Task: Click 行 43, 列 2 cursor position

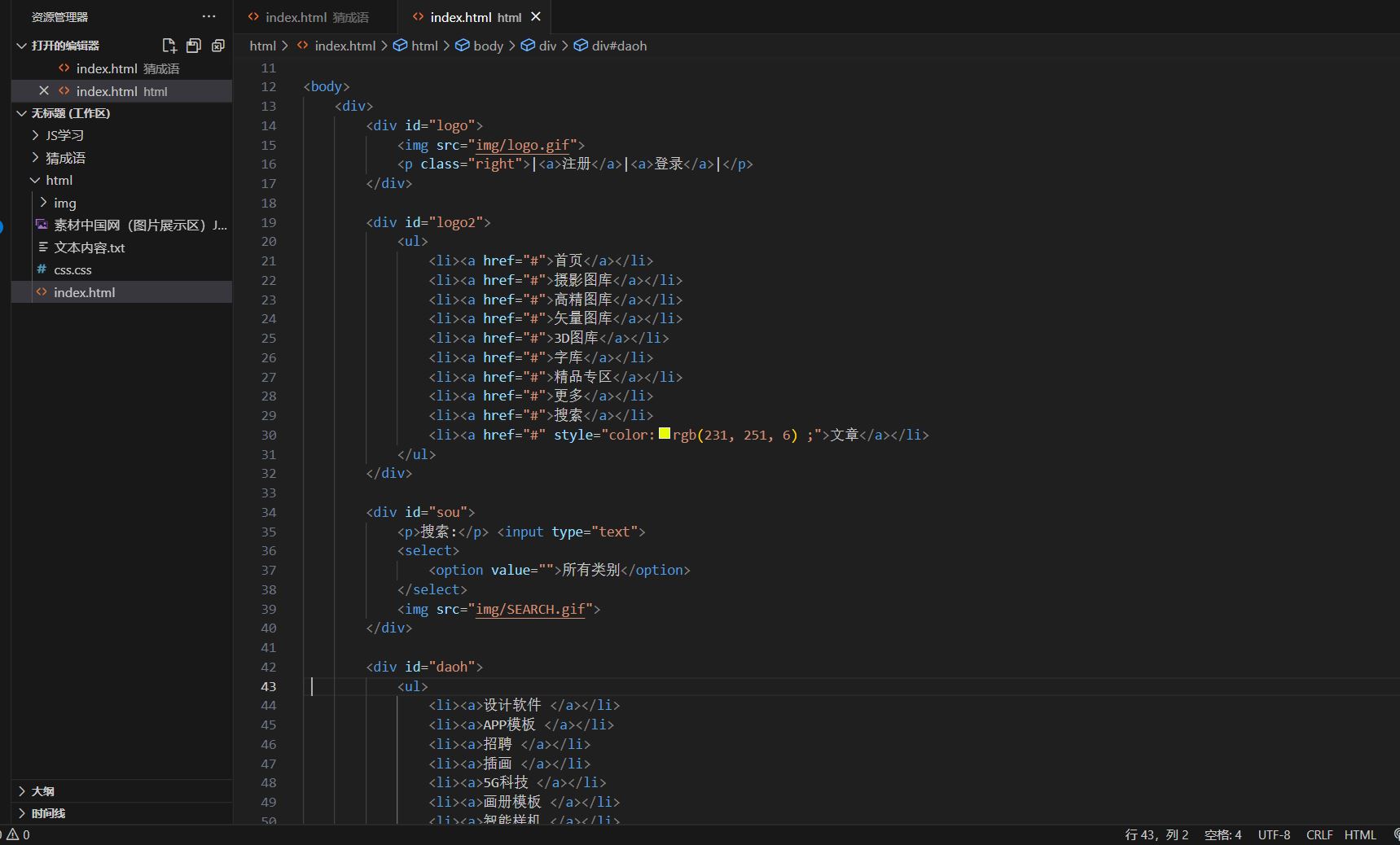Action: tap(1156, 834)
